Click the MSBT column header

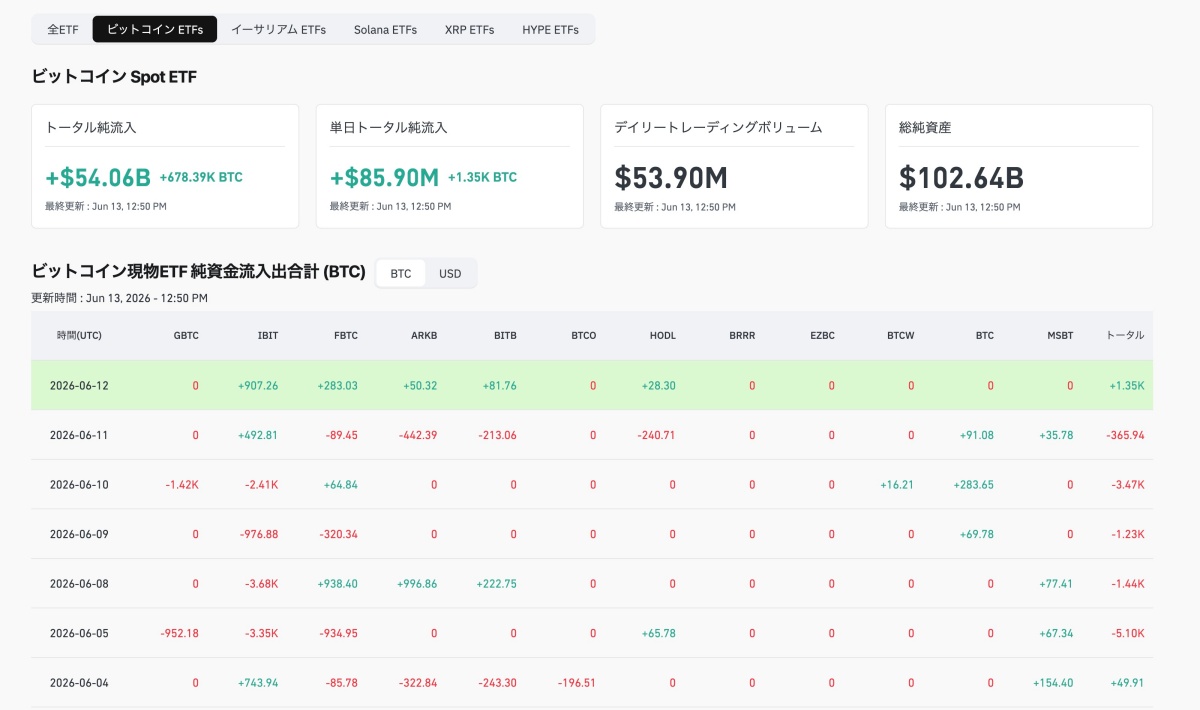(x=1060, y=335)
